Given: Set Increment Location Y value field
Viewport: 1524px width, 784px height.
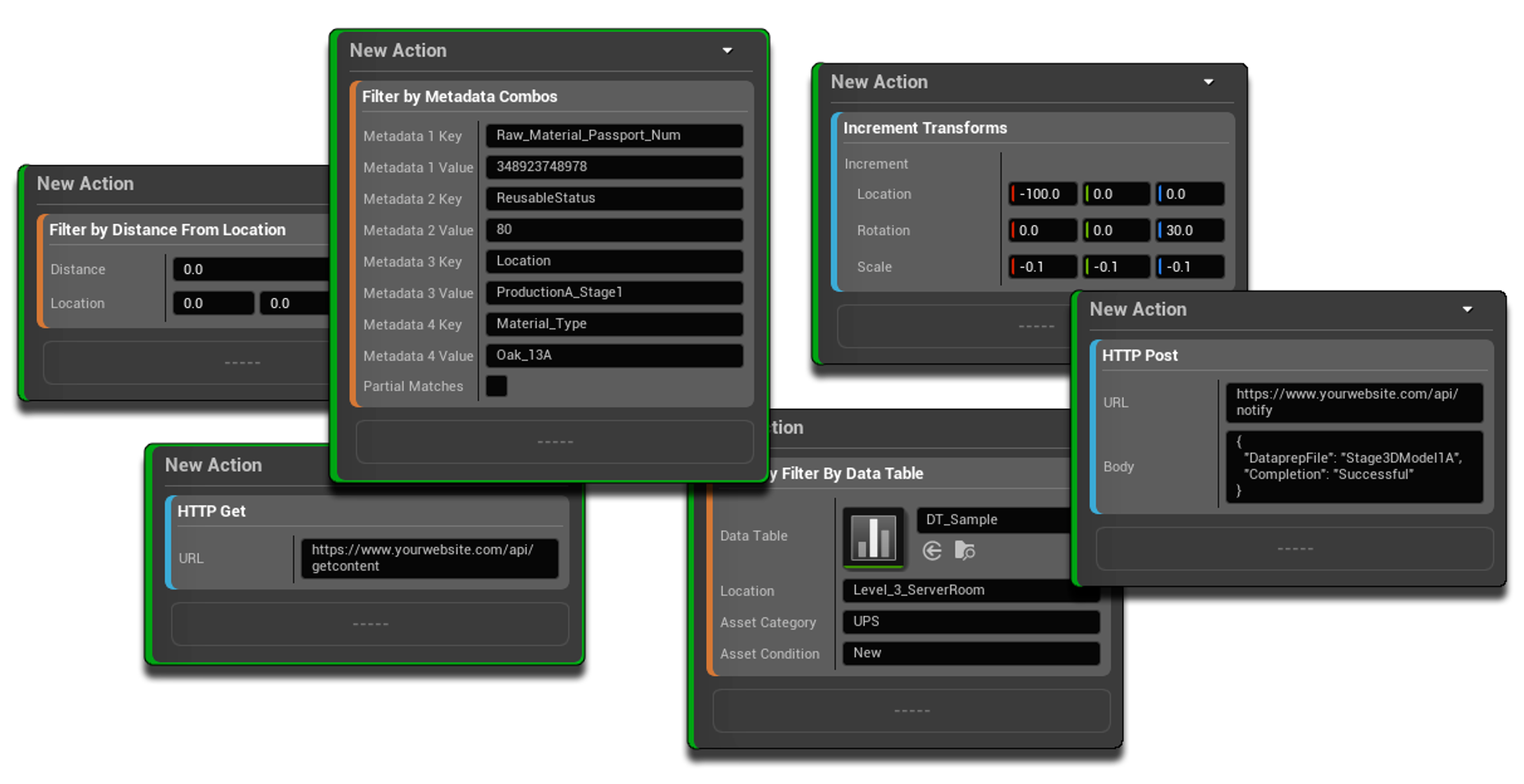Looking at the screenshot, I should click(x=1116, y=194).
